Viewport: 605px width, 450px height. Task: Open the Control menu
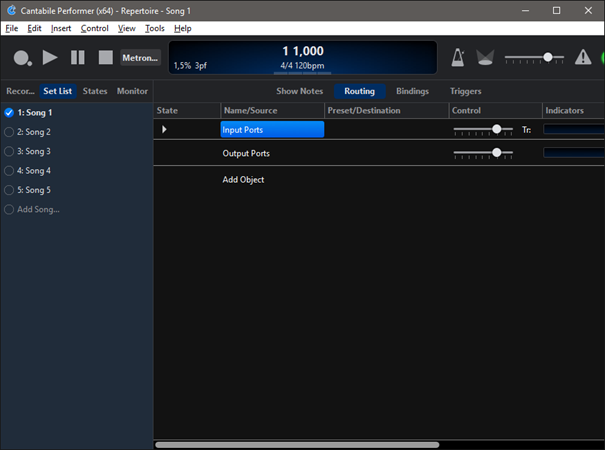pos(95,29)
